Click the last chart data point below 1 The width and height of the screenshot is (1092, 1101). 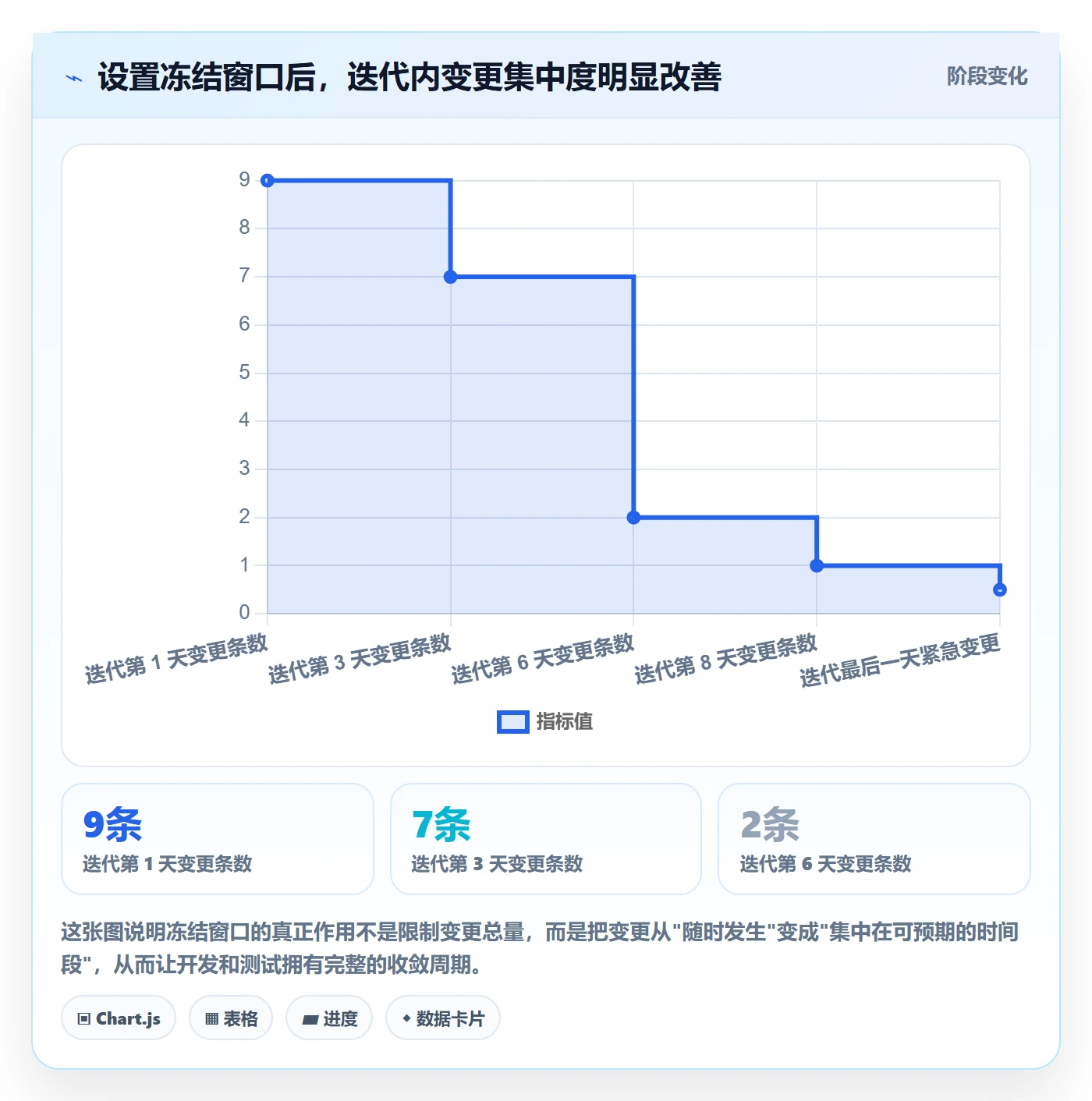coord(1000,590)
